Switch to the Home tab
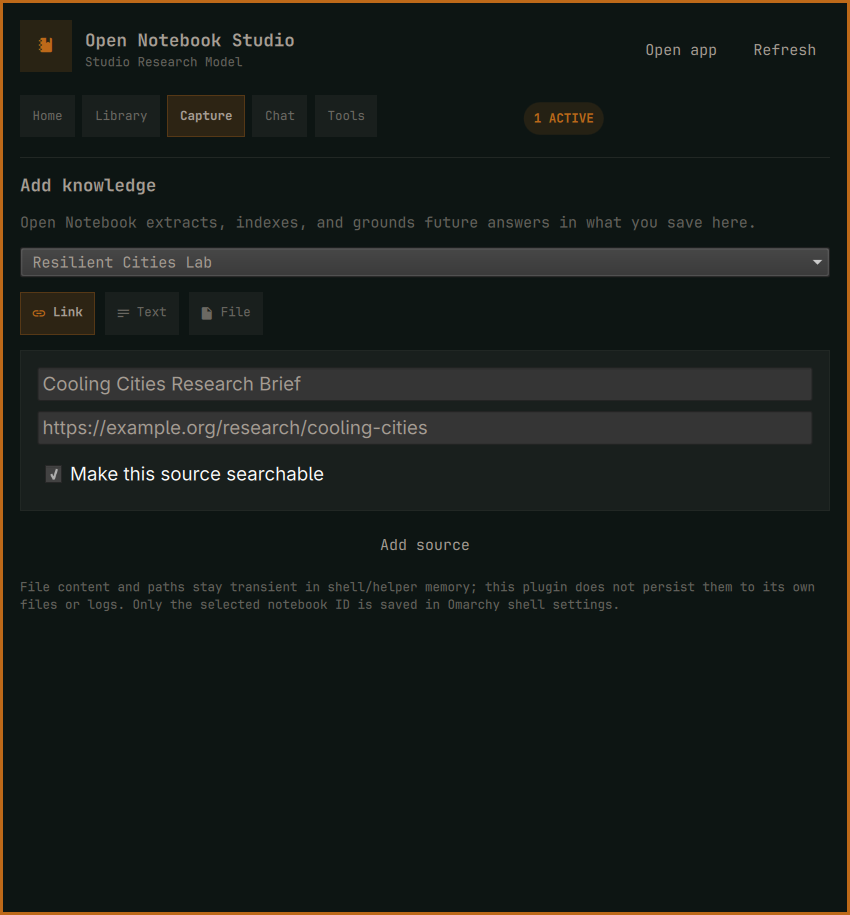The width and height of the screenshot is (850, 915). point(47,116)
